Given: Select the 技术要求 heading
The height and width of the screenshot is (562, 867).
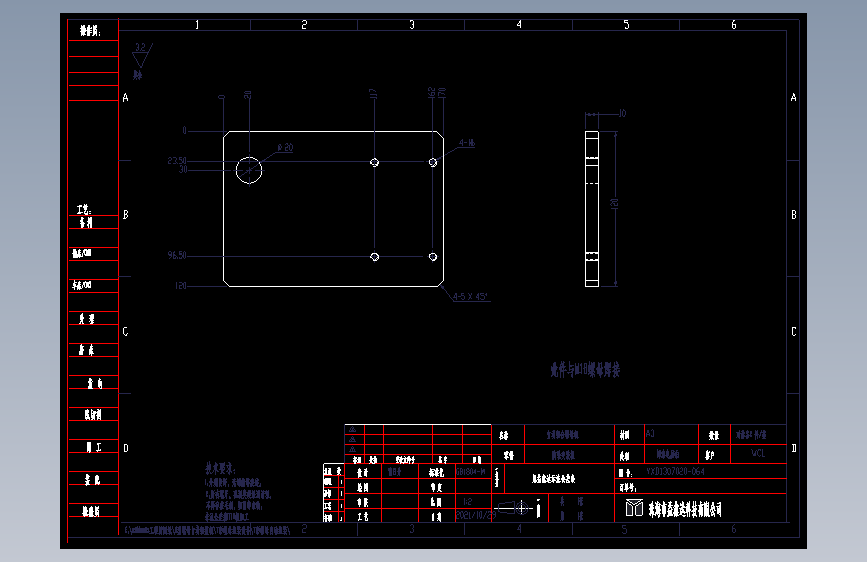Looking at the screenshot, I should pos(220,469).
